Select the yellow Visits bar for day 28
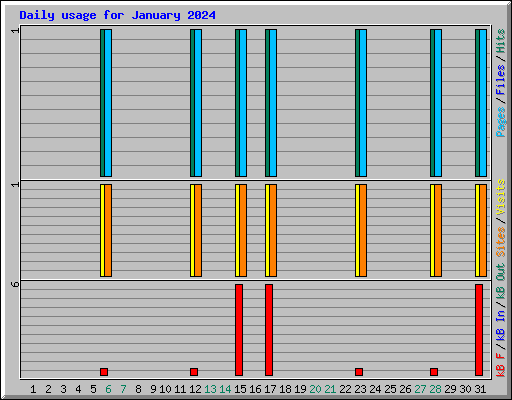Viewport: 512px width, 400px height. (432, 230)
